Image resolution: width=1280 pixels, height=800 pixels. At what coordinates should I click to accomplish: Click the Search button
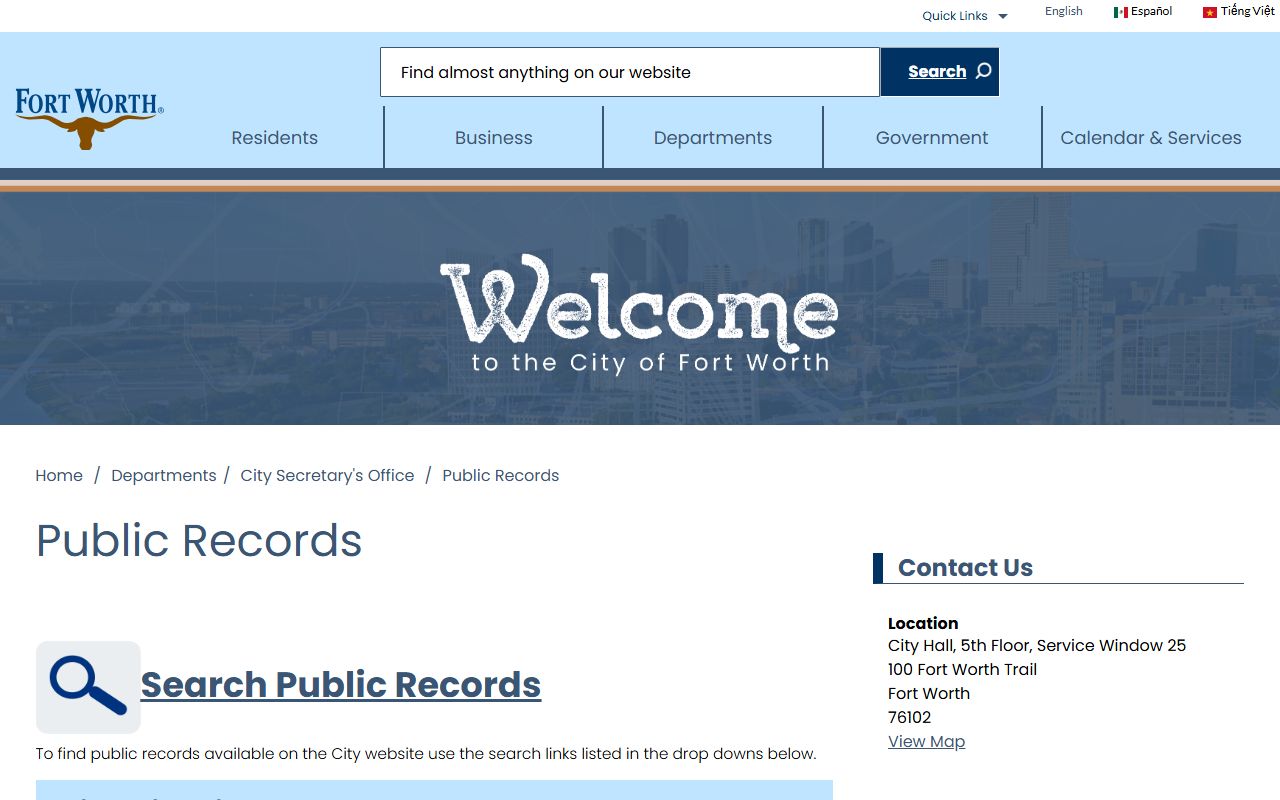tap(940, 72)
